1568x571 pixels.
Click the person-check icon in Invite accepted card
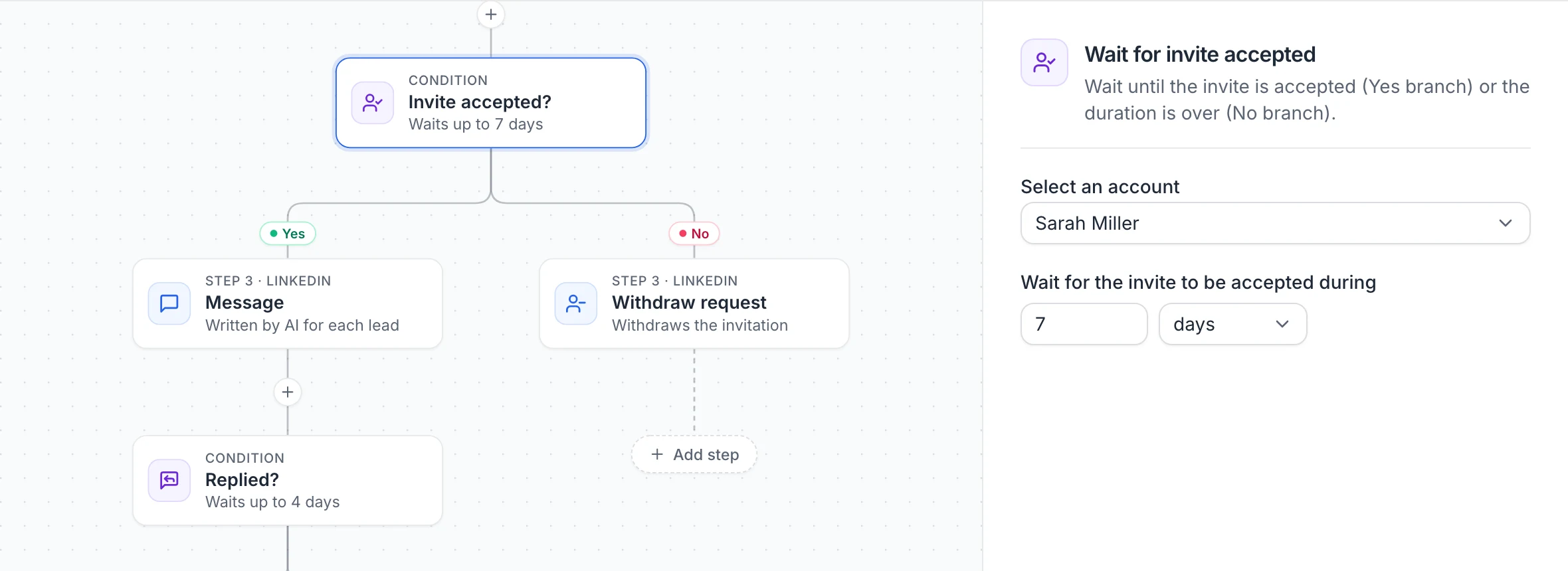(373, 103)
